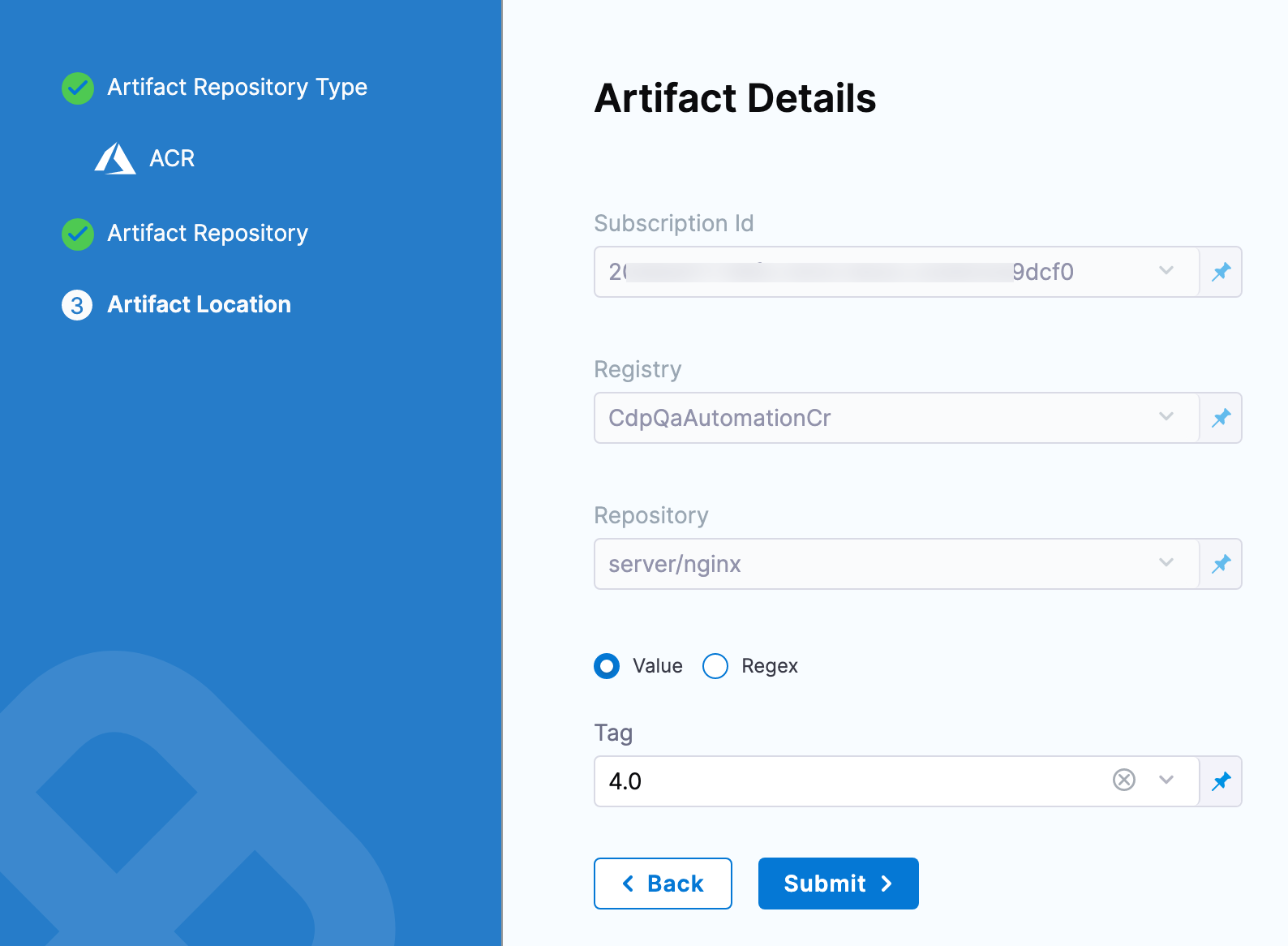Screen dimensions: 1288x946
Task: Select the Regex radio button
Action: [715, 666]
